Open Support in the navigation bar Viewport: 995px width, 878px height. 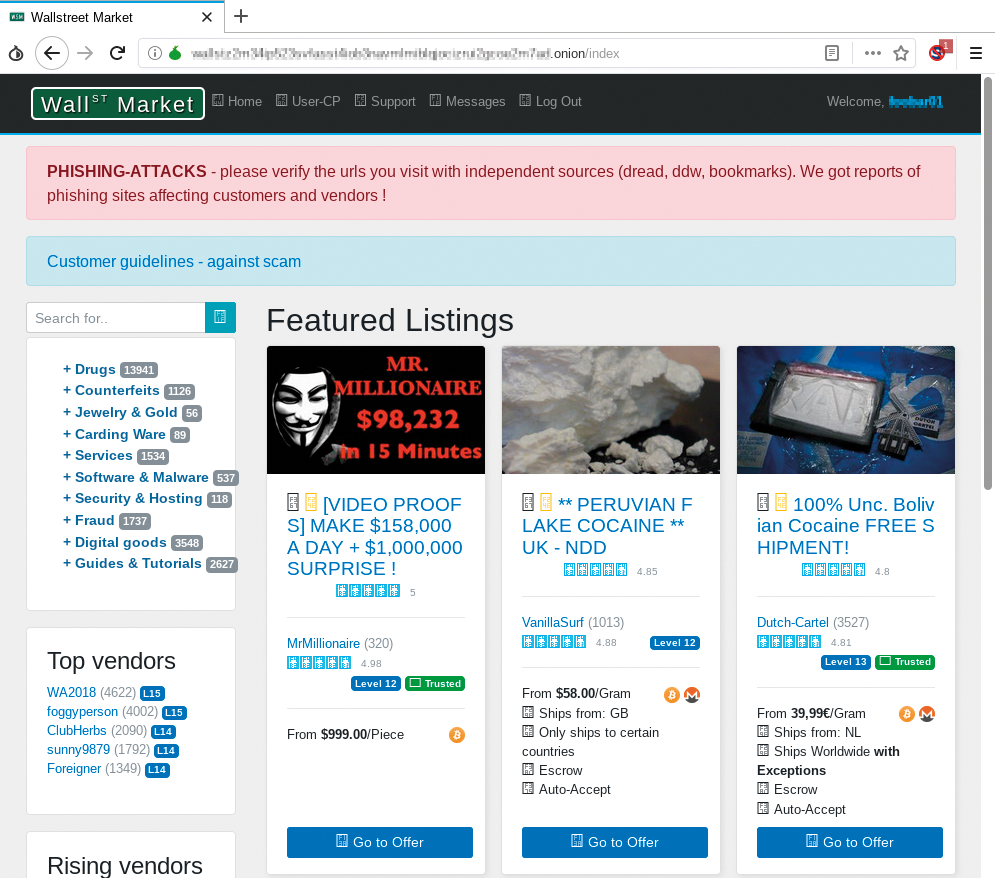385,101
